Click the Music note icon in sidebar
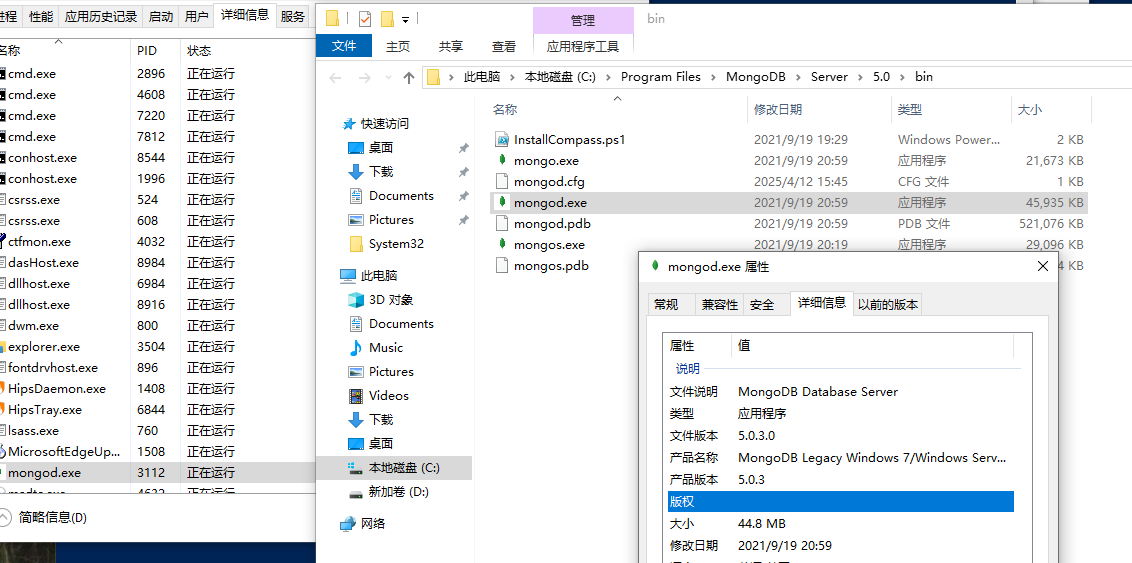The image size is (1132, 563). click(355, 348)
